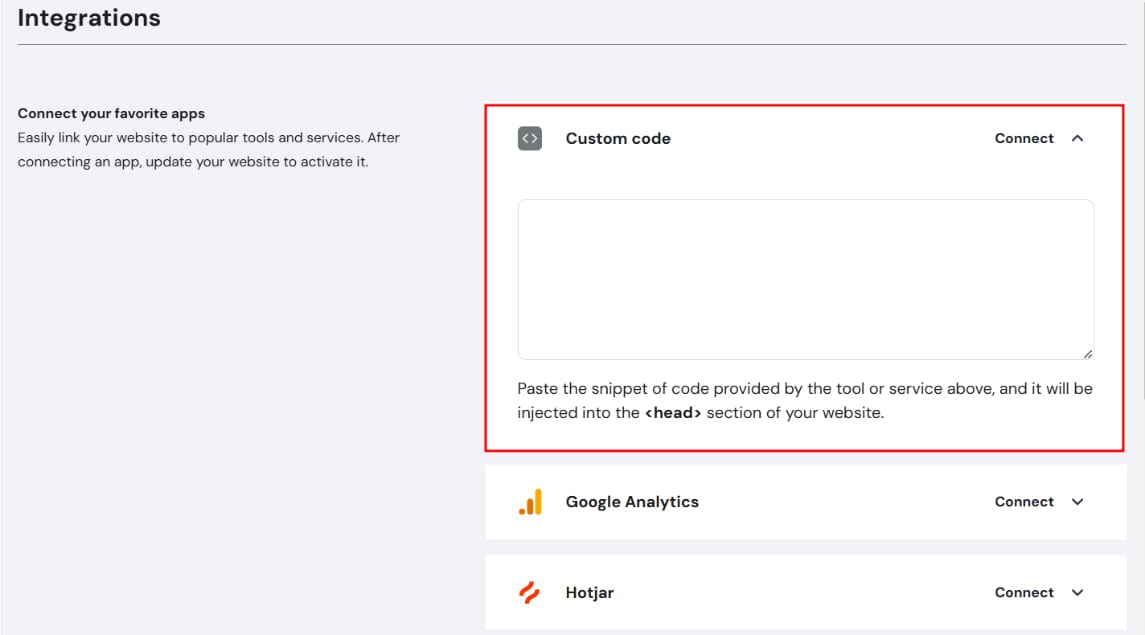Viewport: 1145px width, 635px height.
Task: Select the Hotjar integration title
Action: pos(590,593)
